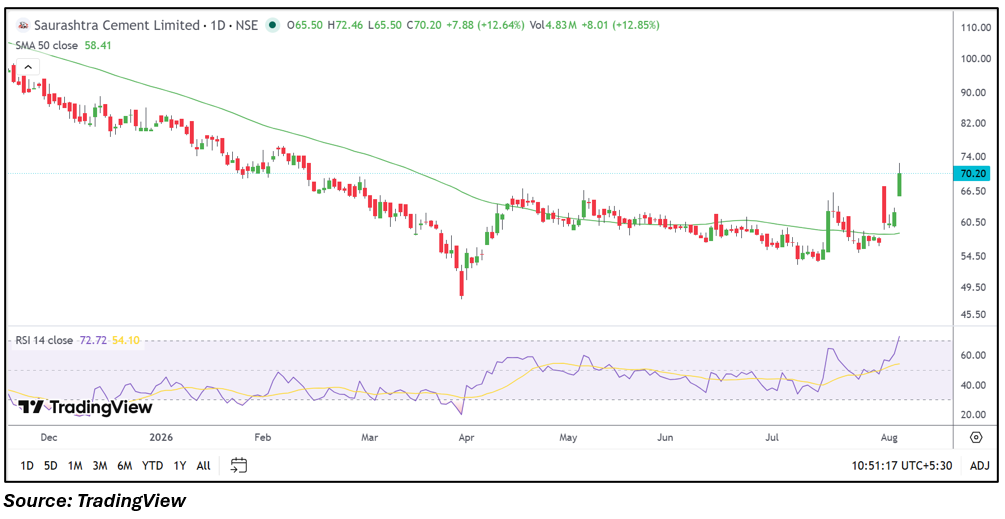Screen dimensions: 1005x519
Task: Click the open value O65.50
Action: click(x=304, y=26)
